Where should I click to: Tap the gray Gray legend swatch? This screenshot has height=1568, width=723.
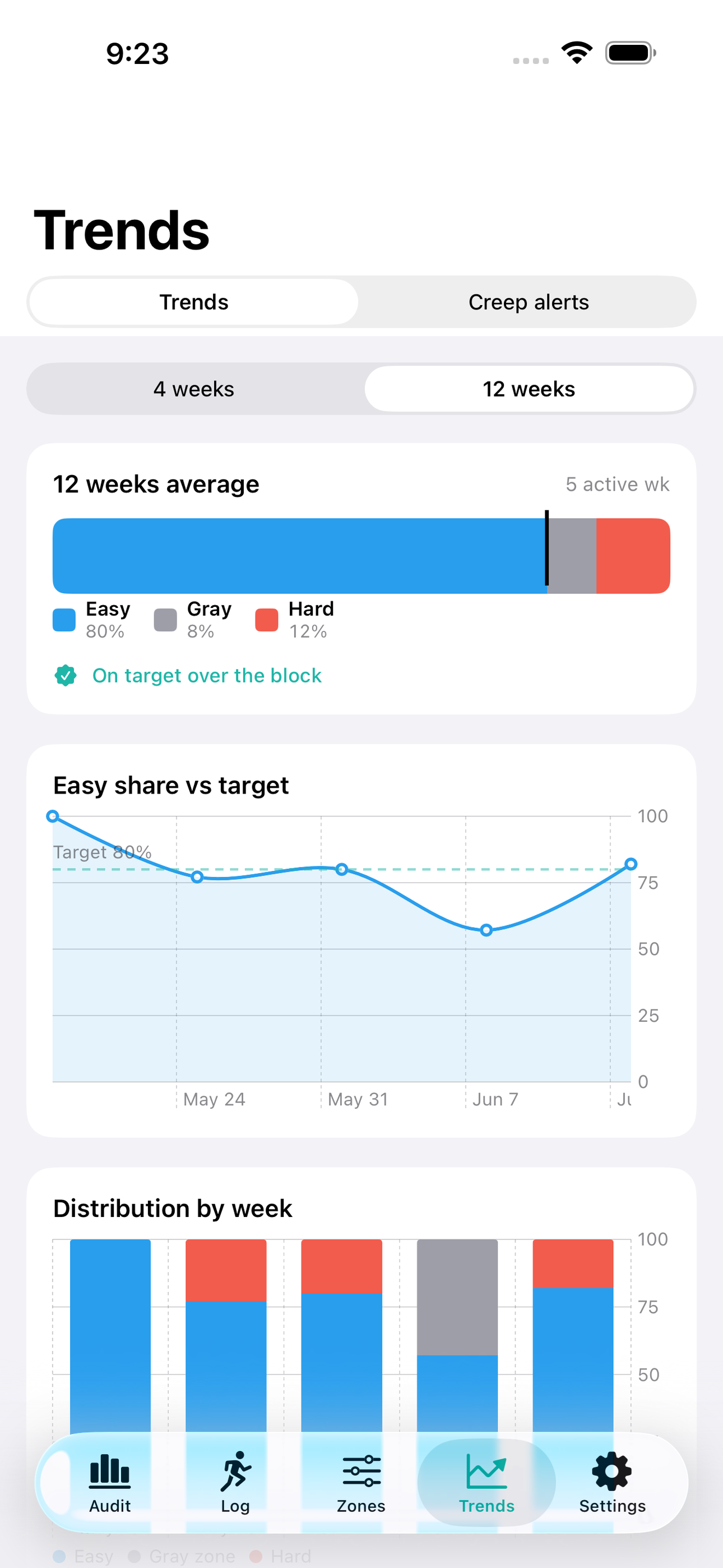165,620
